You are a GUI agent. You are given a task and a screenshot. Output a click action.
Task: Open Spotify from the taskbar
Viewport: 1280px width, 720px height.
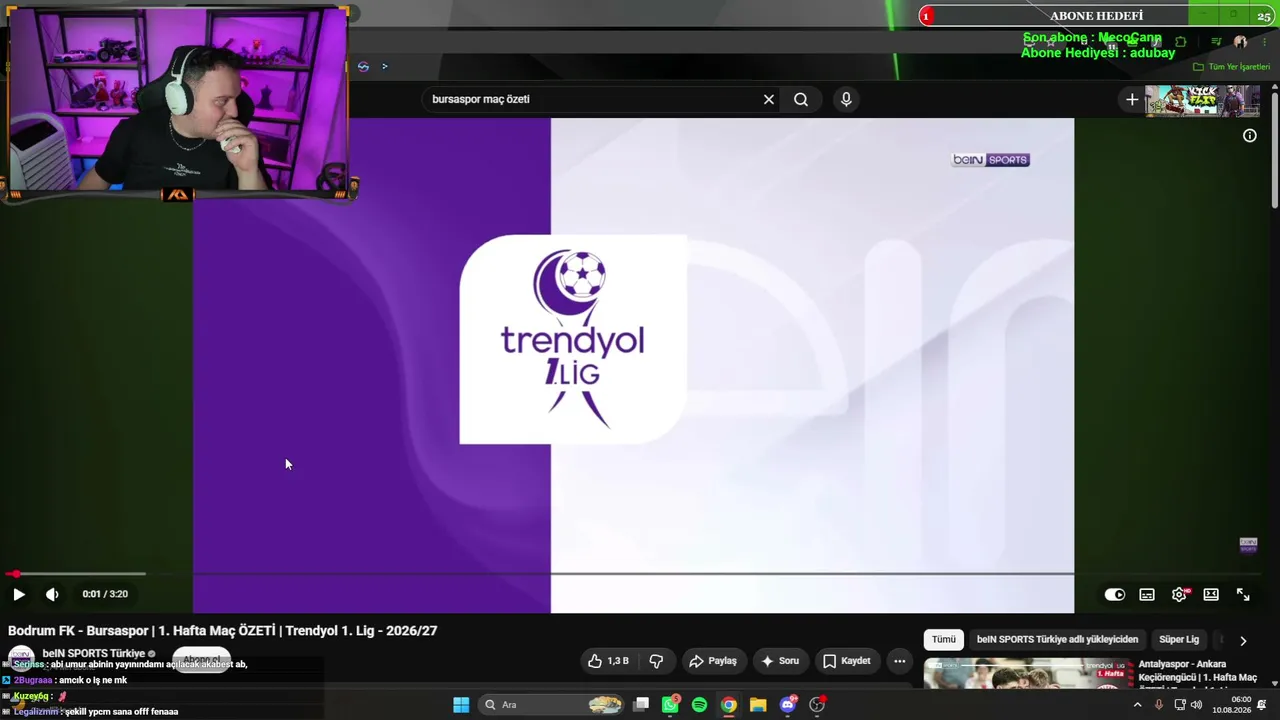pyautogui.click(x=699, y=705)
